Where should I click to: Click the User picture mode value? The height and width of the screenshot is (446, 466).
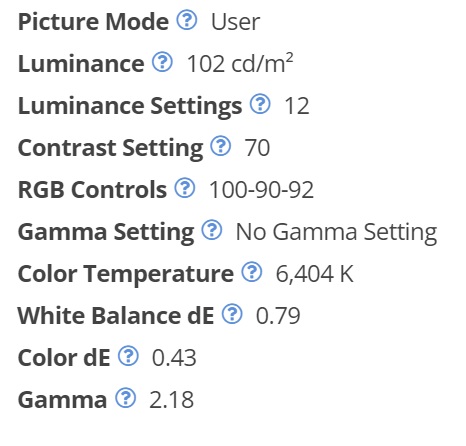(236, 22)
